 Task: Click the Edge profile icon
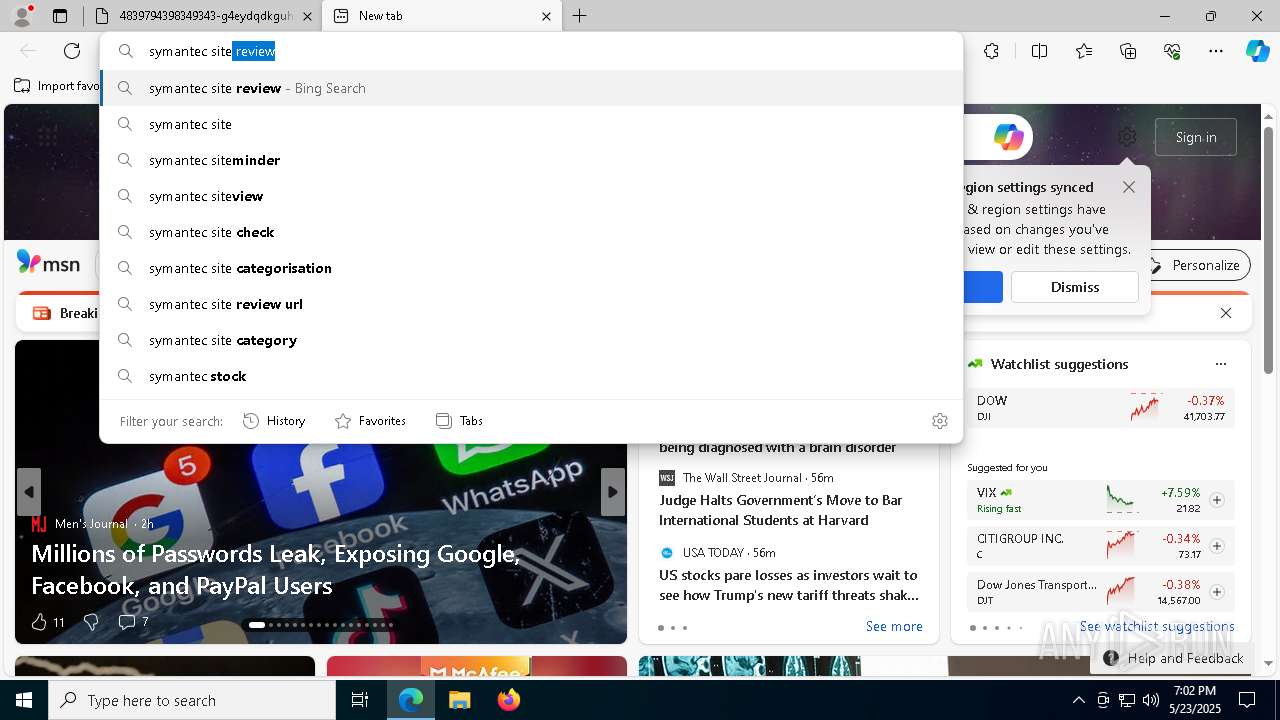pos(22,15)
